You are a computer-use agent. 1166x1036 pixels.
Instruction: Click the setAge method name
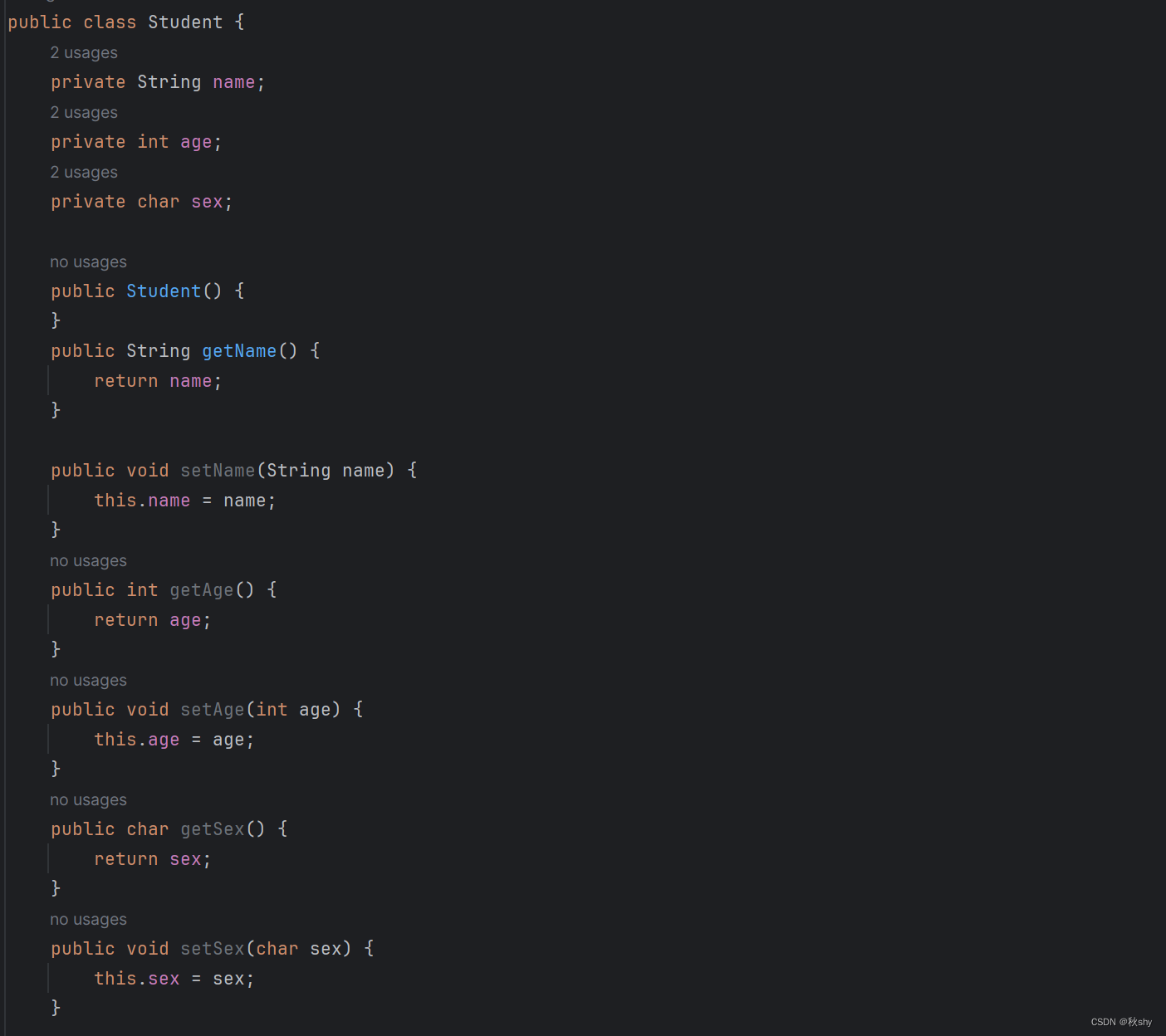(x=213, y=710)
